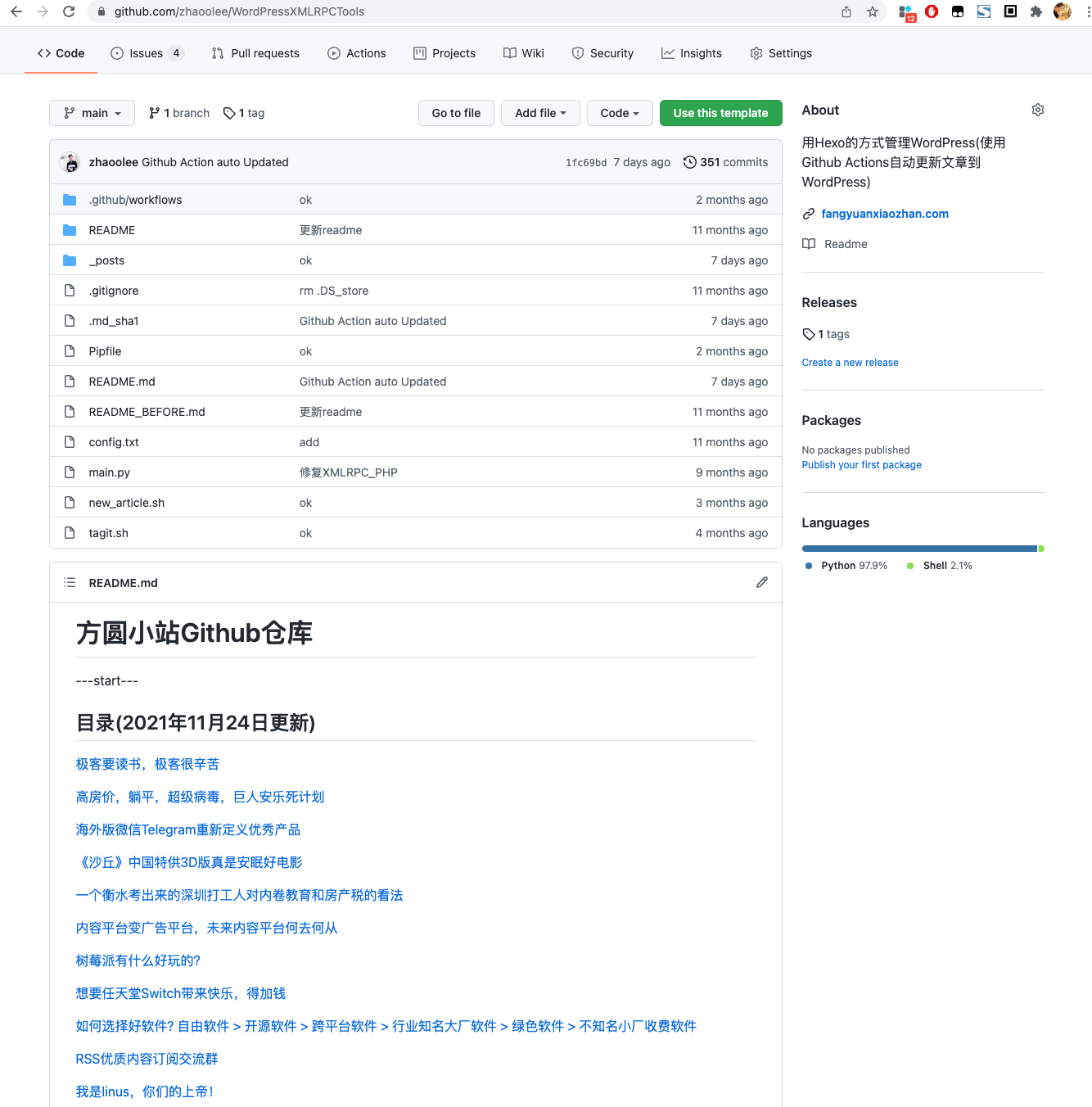Click Publish your first package link

861,465
